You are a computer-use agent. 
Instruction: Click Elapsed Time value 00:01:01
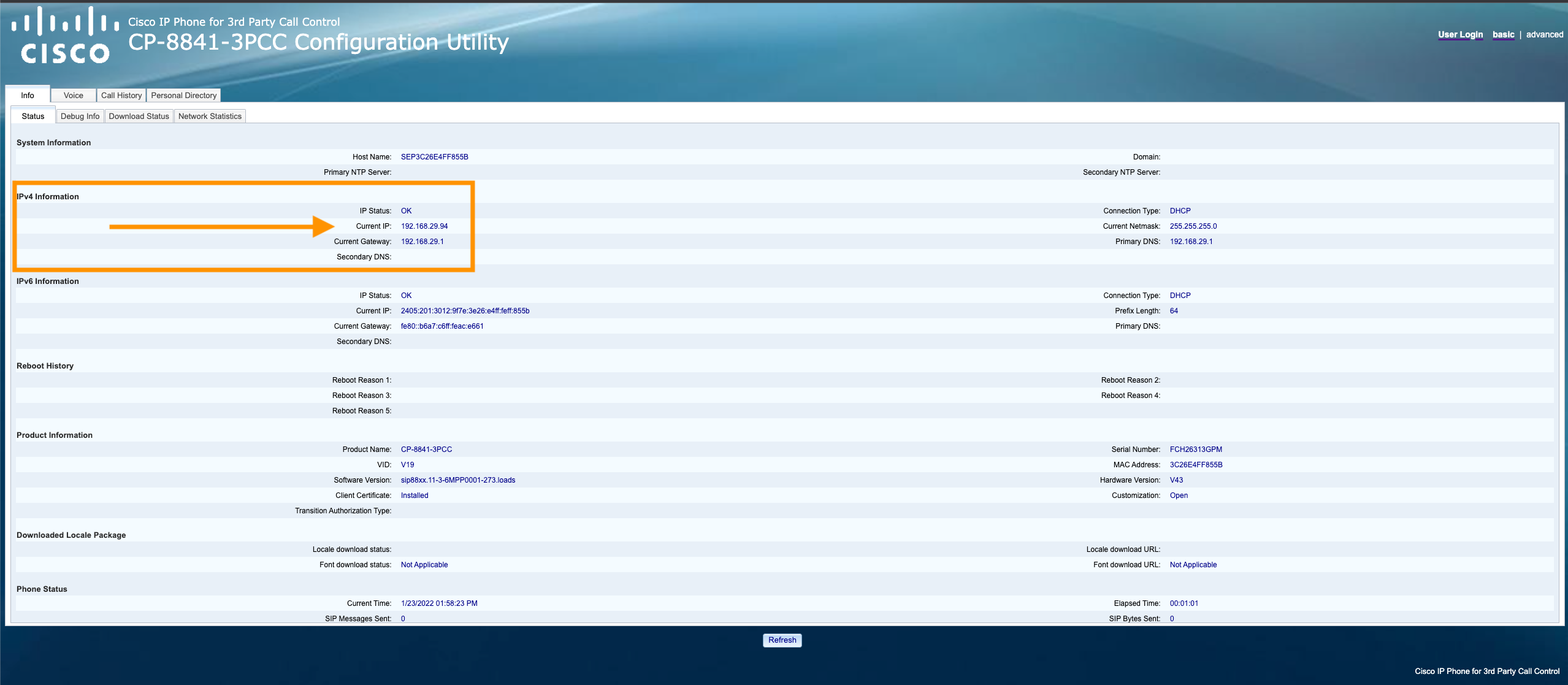(x=1184, y=603)
